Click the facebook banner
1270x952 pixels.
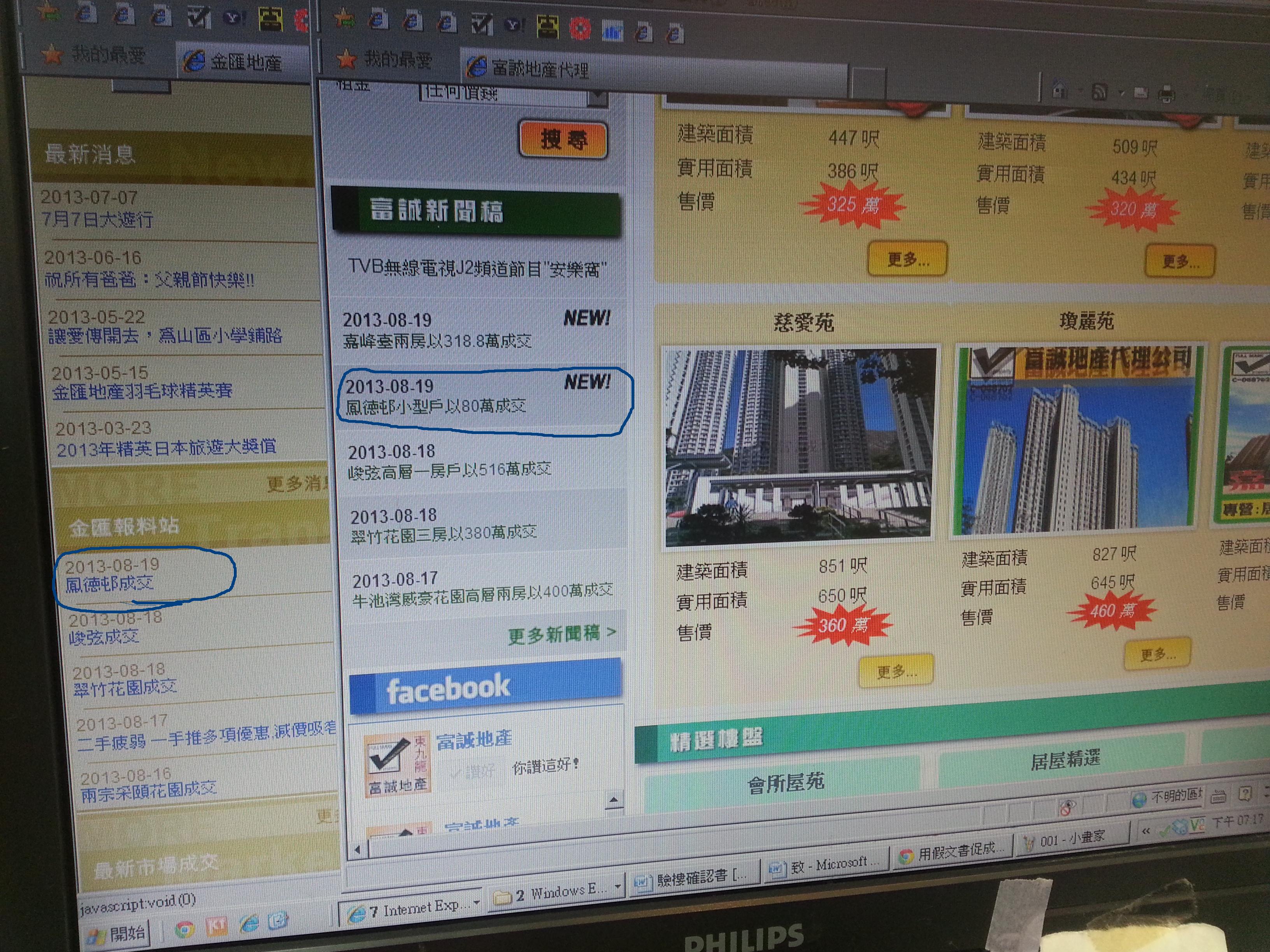[x=486, y=686]
